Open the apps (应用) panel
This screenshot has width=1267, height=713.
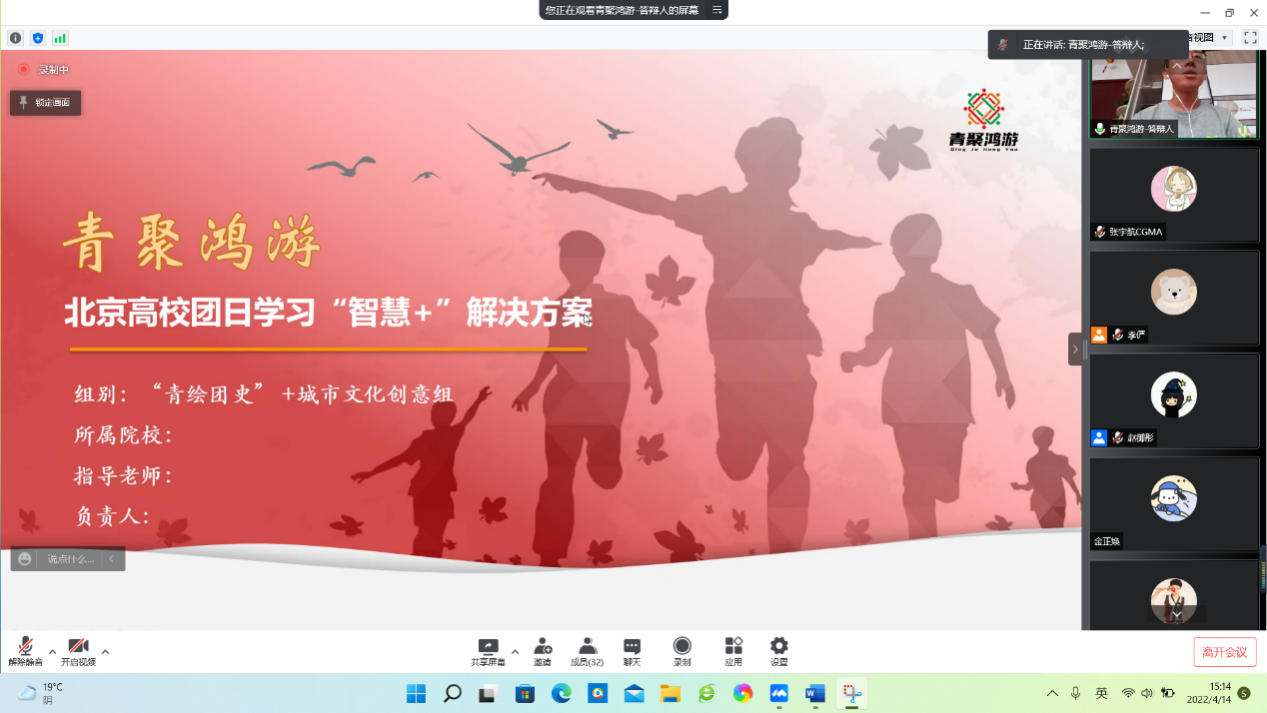tap(733, 651)
